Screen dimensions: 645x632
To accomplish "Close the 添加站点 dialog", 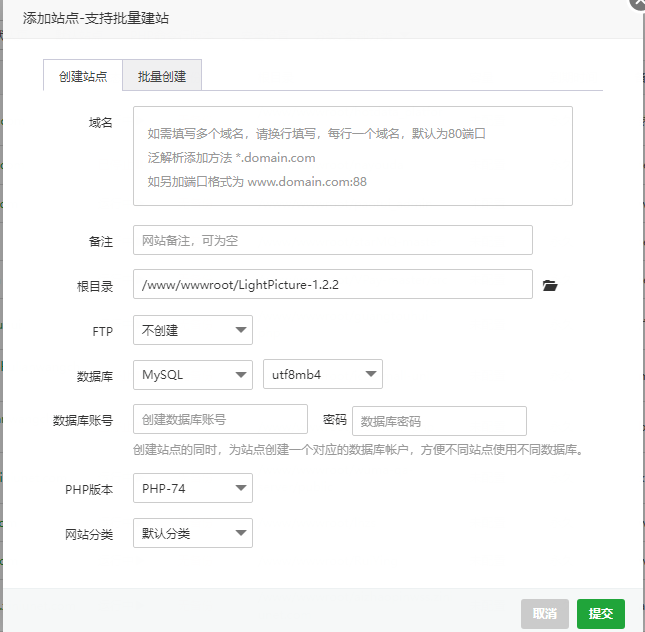I will pos(639,3).
